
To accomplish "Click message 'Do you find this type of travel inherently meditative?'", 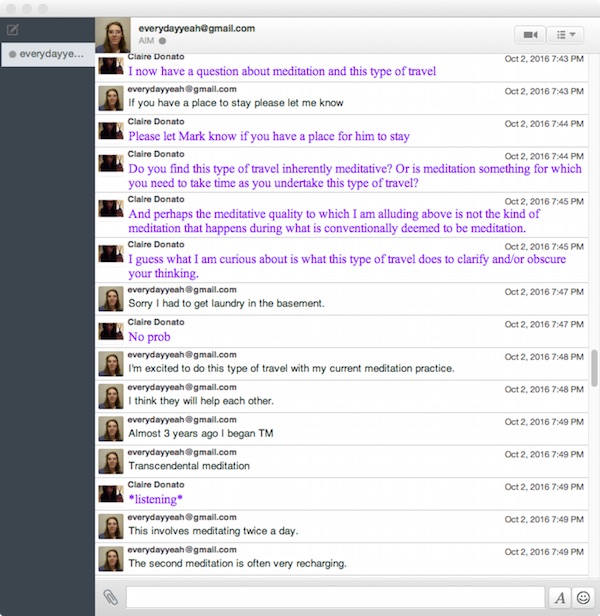I will click(355, 176).
